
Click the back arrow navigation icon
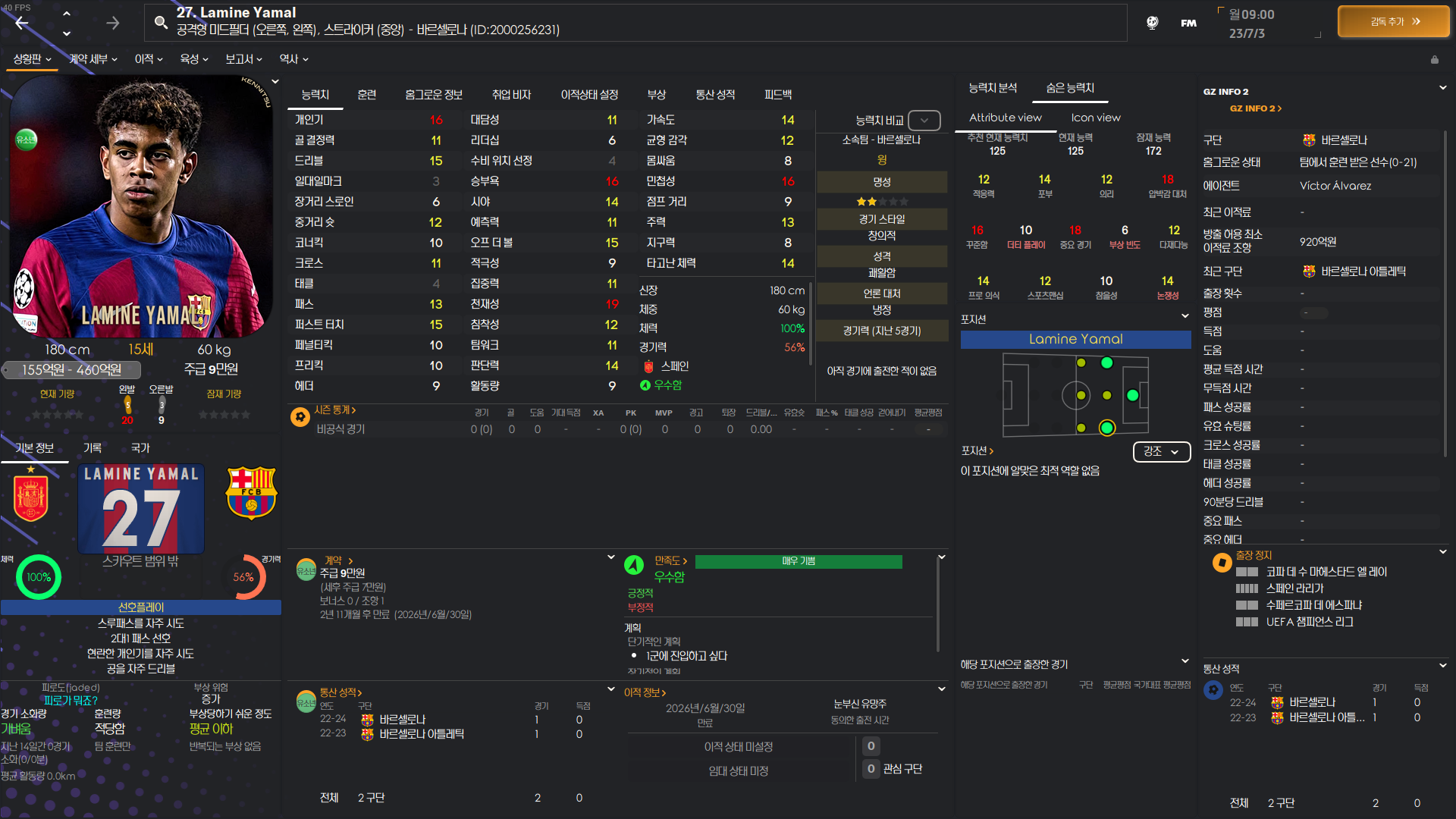coord(22,23)
